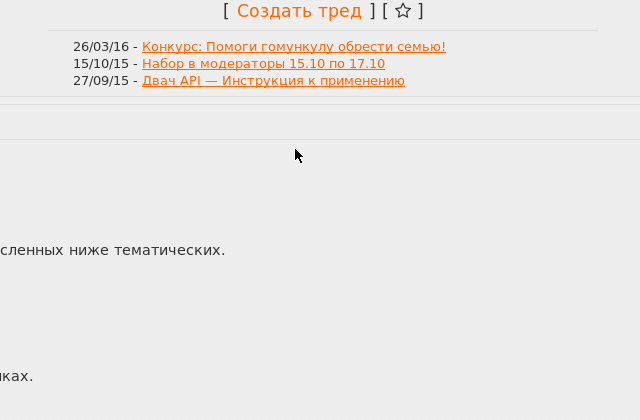640x420 pixels.
Task: Open Набор в модераторы announcement
Action: pos(263,64)
